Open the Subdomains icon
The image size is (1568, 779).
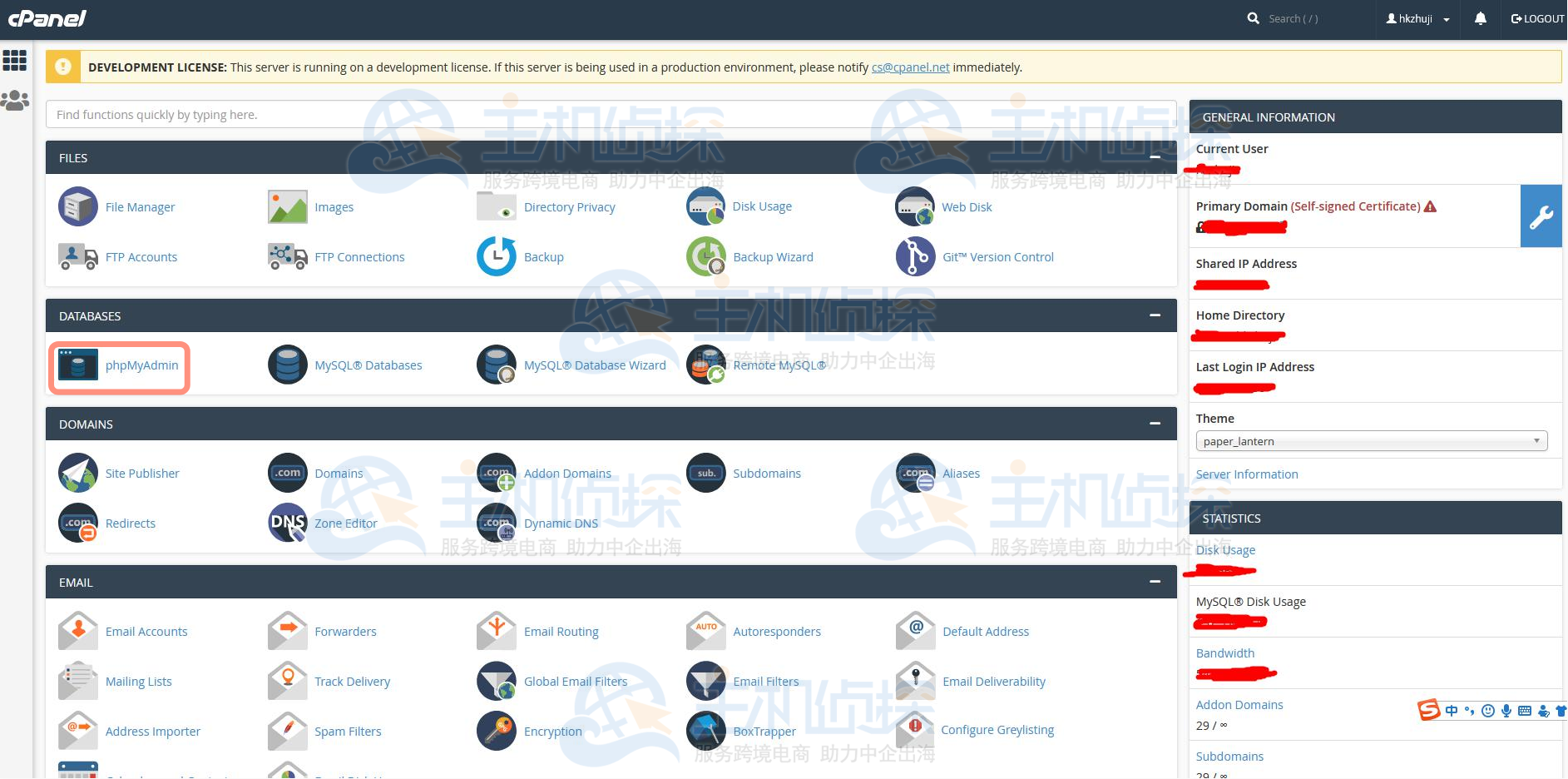click(706, 473)
